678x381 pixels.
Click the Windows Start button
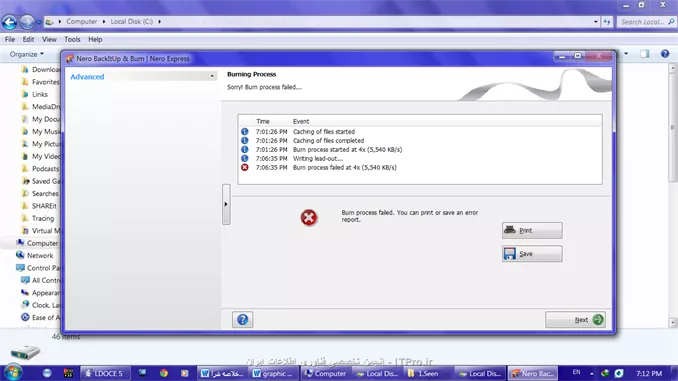point(13,373)
